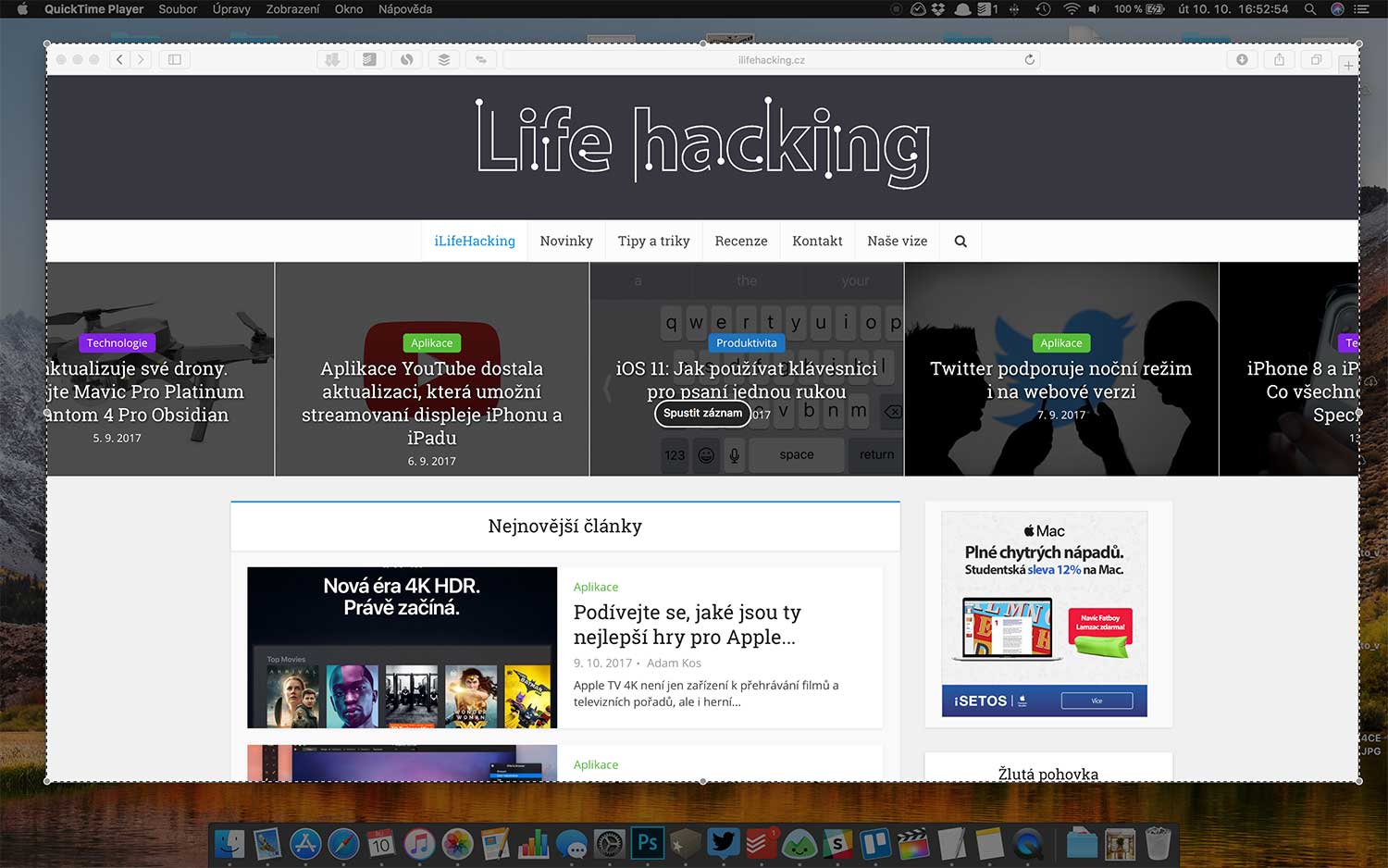Open Spotlight search in menu bar
1388x868 pixels.
coord(1309,9)
